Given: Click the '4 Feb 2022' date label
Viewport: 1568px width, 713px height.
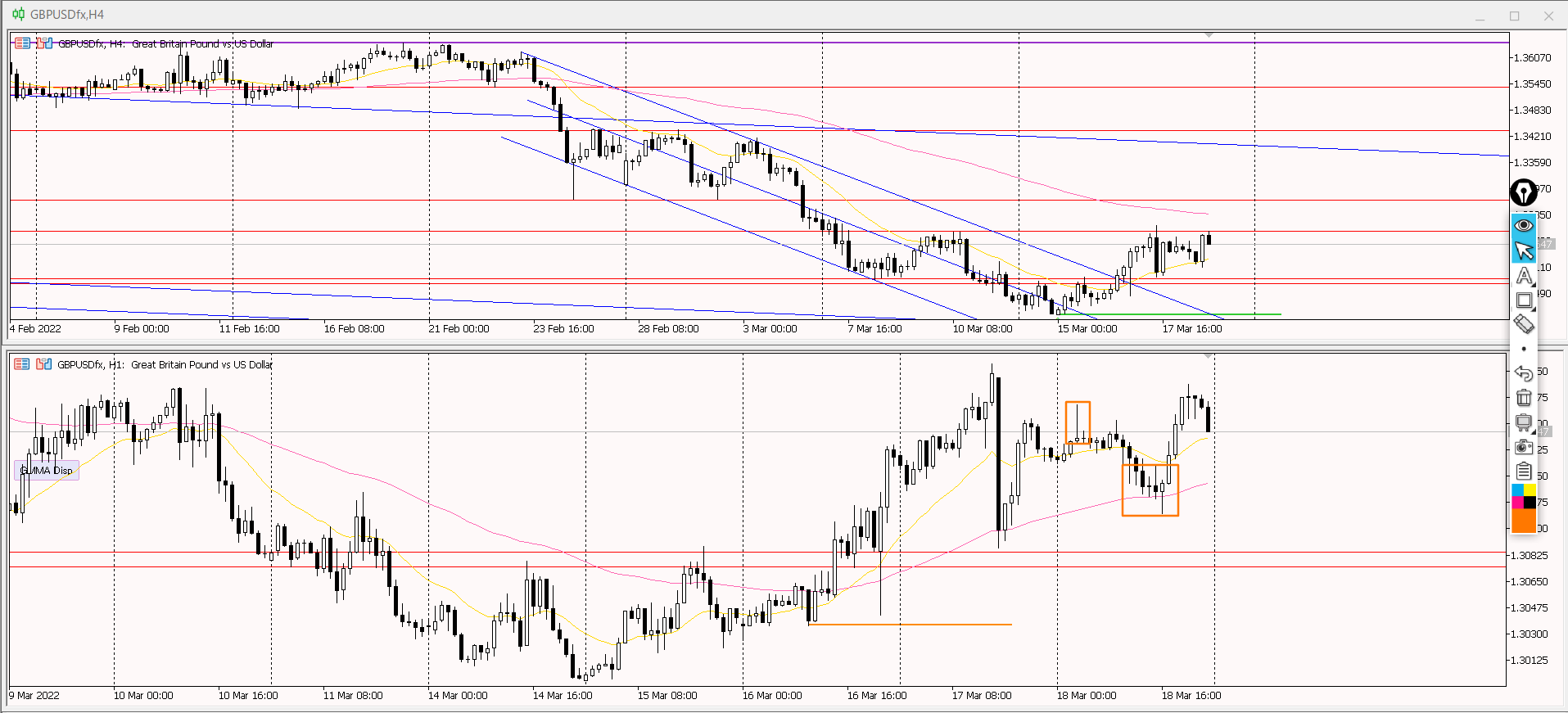Looking at the screenshot, I should click(35, 328).
